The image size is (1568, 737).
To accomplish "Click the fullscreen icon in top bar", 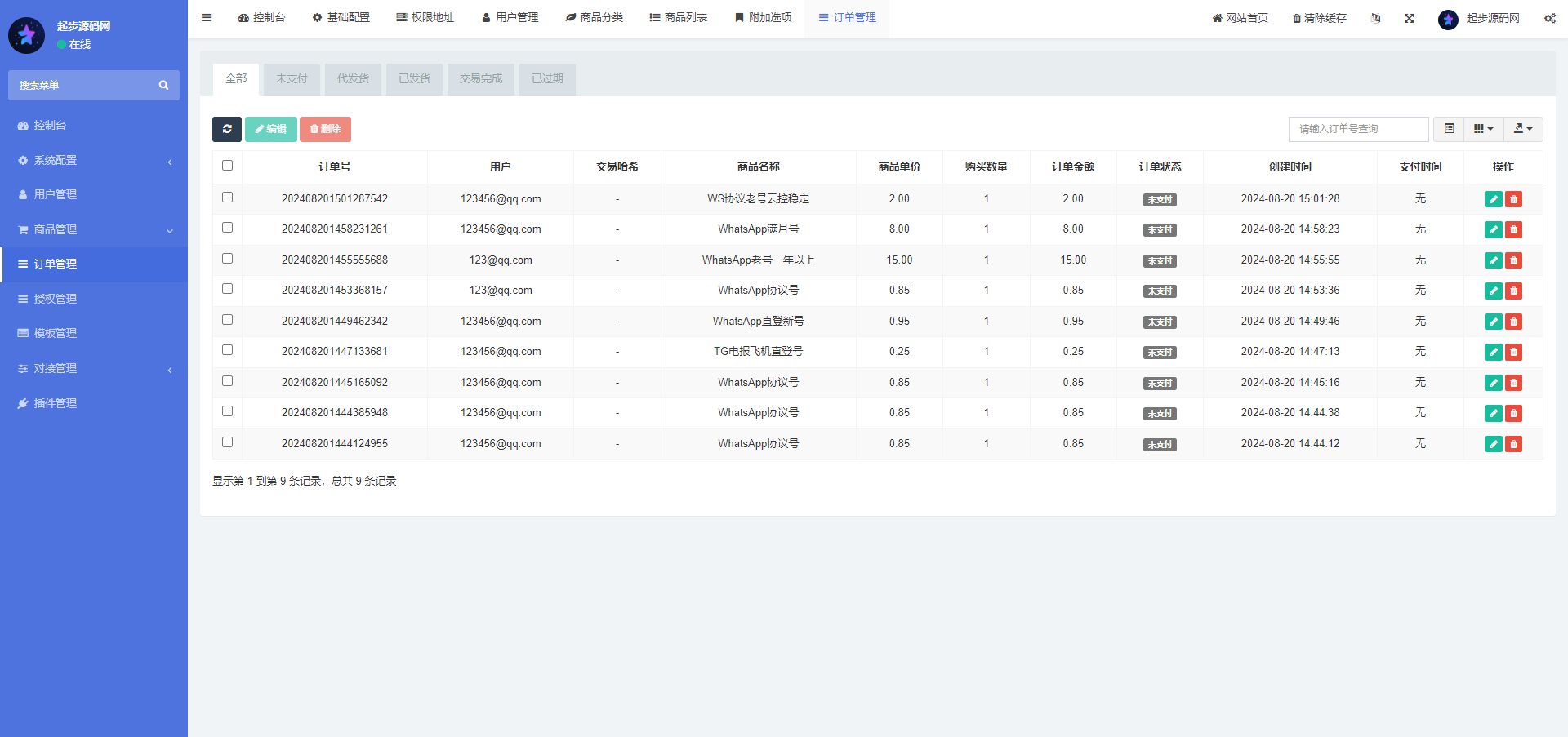I will click(x=1409, y=18).
